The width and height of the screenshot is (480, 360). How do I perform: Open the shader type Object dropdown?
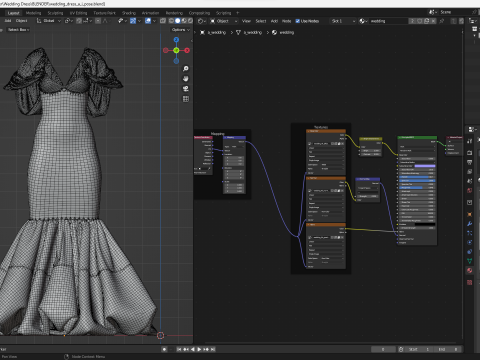pyautogui.click(x=224, y=21)
